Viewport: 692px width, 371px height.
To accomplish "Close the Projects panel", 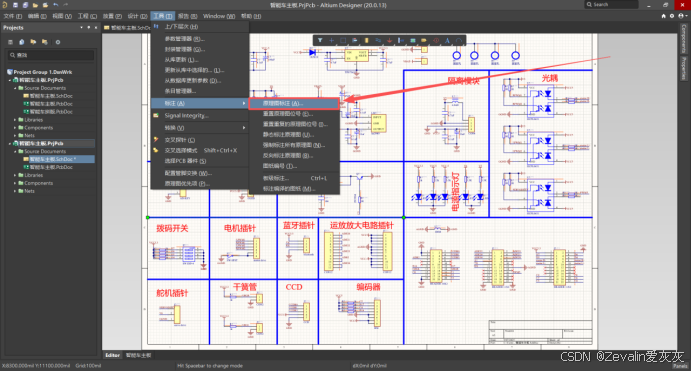I will click(x=96, y=27).
